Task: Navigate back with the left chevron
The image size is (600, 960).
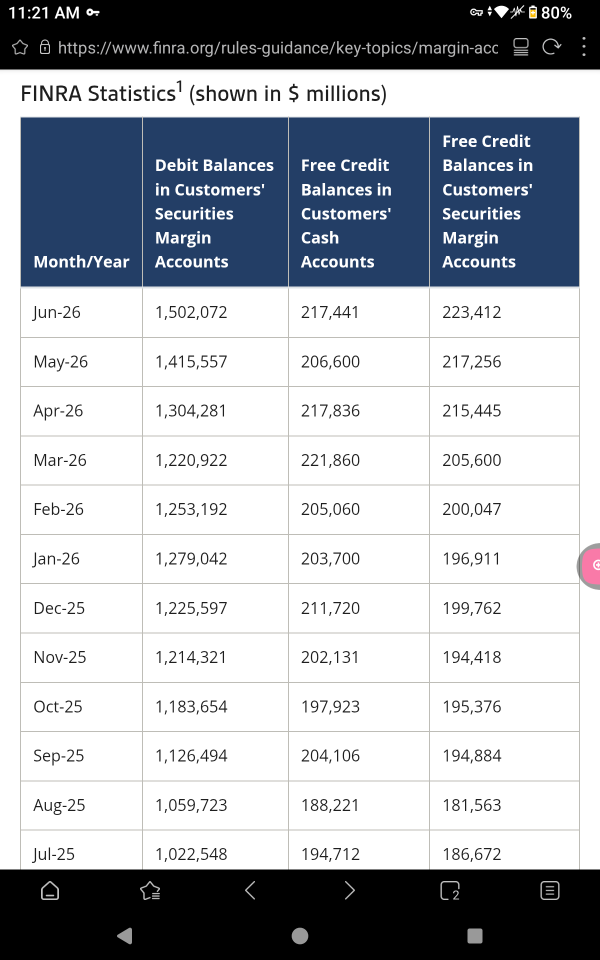Action: 250,890
